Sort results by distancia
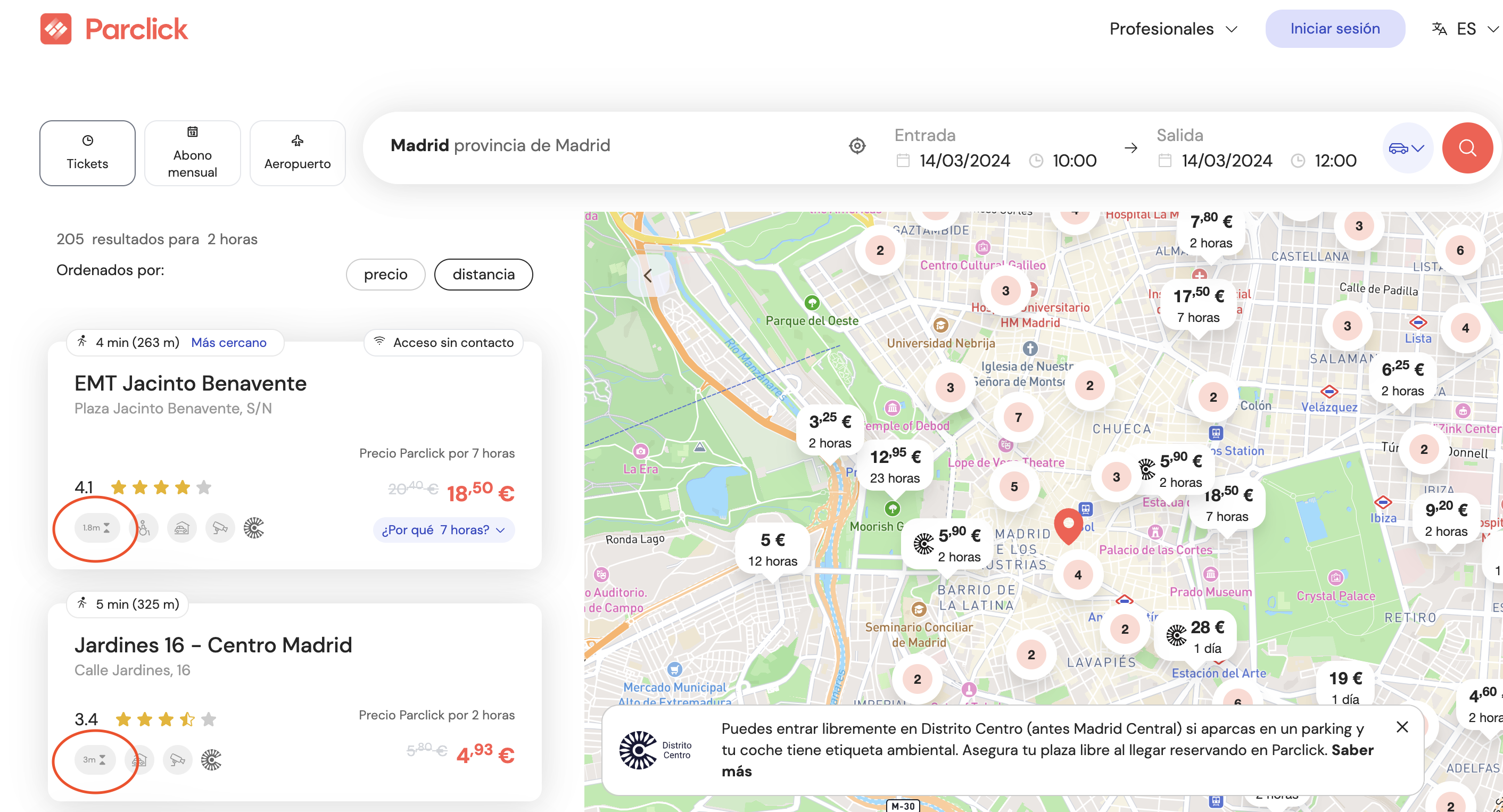This screenshot has width=1503, height=812. (x=483, y=274)
